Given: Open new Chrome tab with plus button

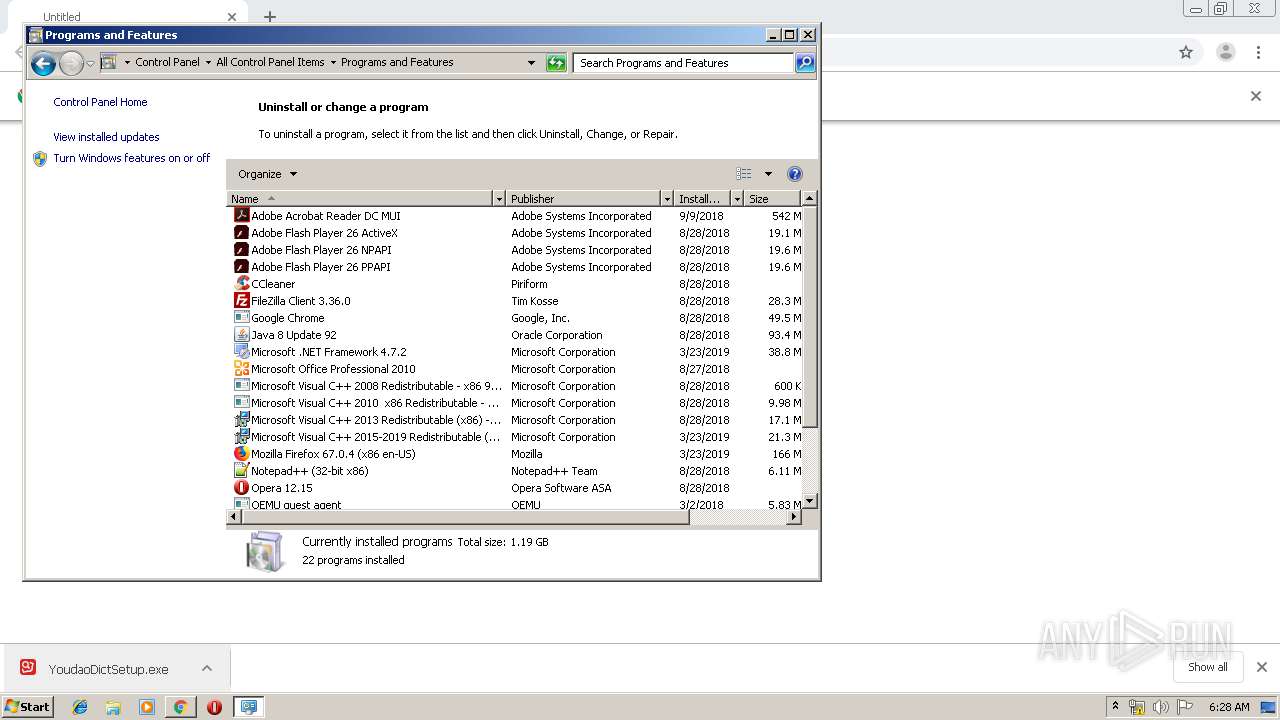Looking at the screenshot, I should point(270,17).
